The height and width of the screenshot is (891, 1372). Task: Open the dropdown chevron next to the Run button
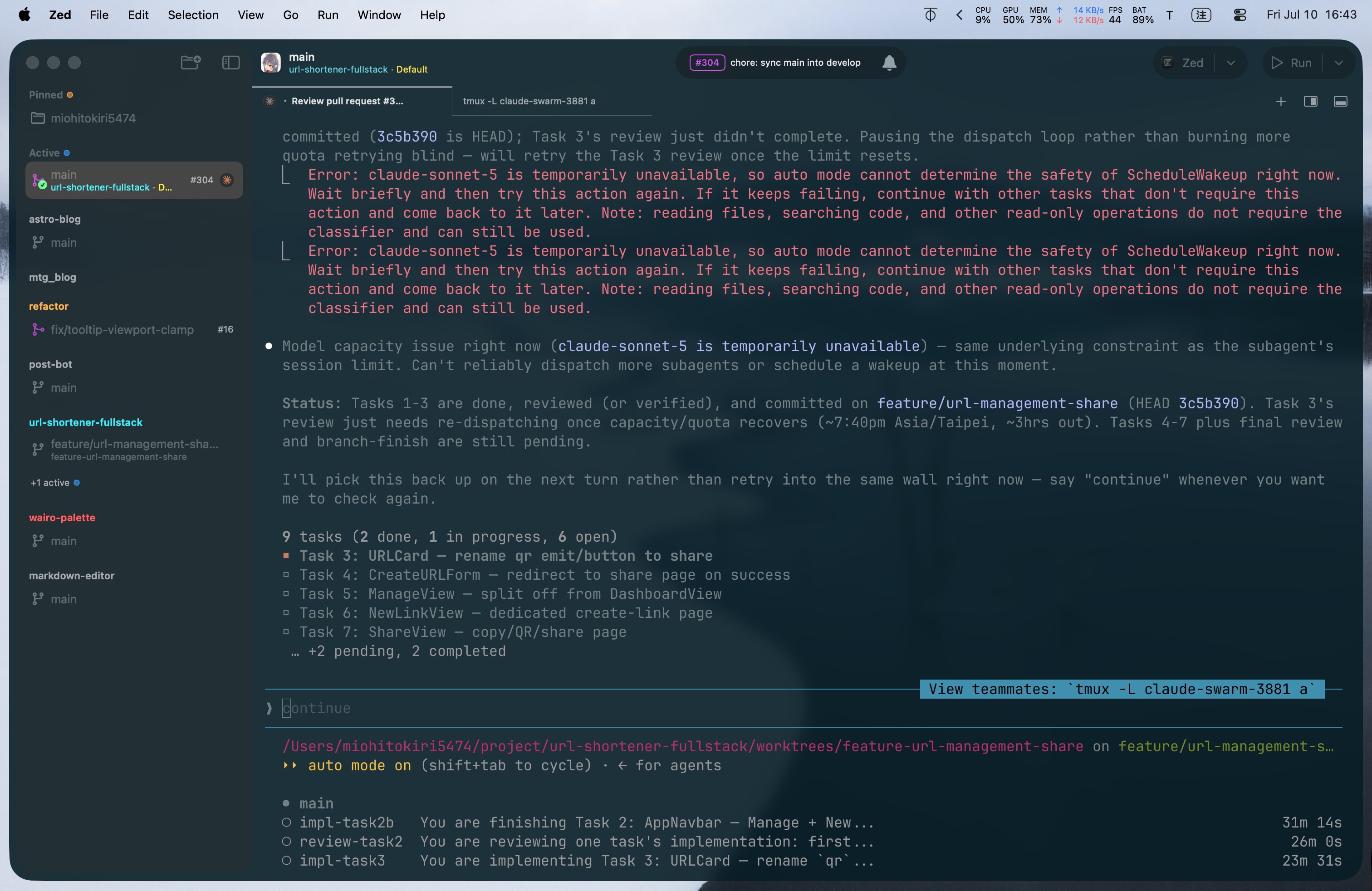click(1338, 63)
